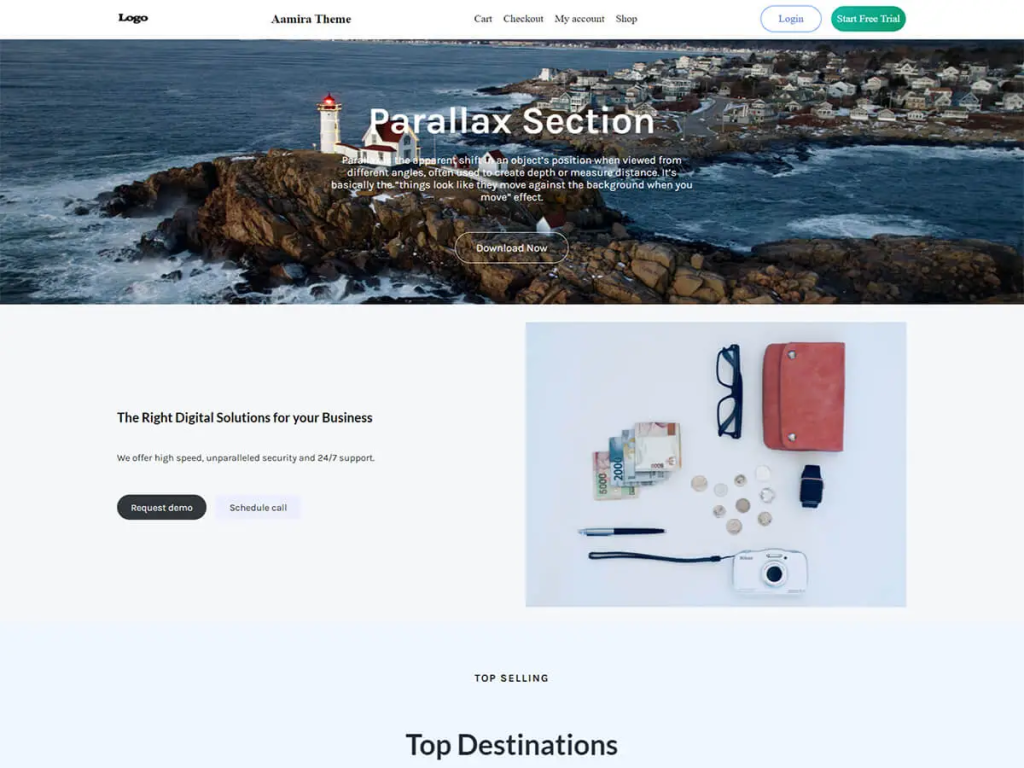1024x768 pixels.
Task: Click the Logo in the header
Action: tap(133, 18)
